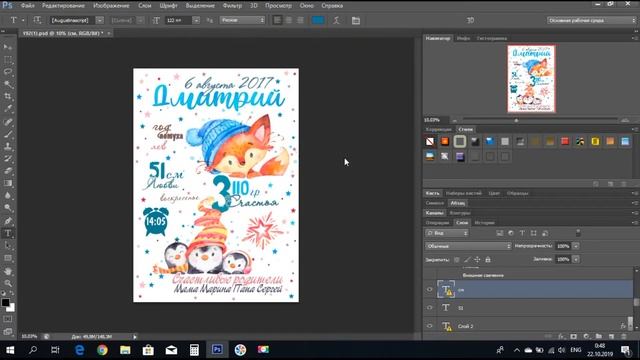Click the text color swatch
Viewport: 640px width, 360px height.
click(x=318, y=20)
